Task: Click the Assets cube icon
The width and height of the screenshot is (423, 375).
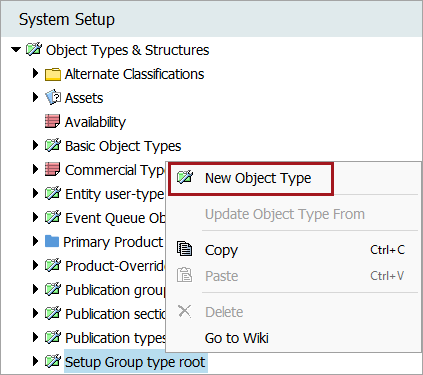Action: pyautogui.click(x=53, y=98)
